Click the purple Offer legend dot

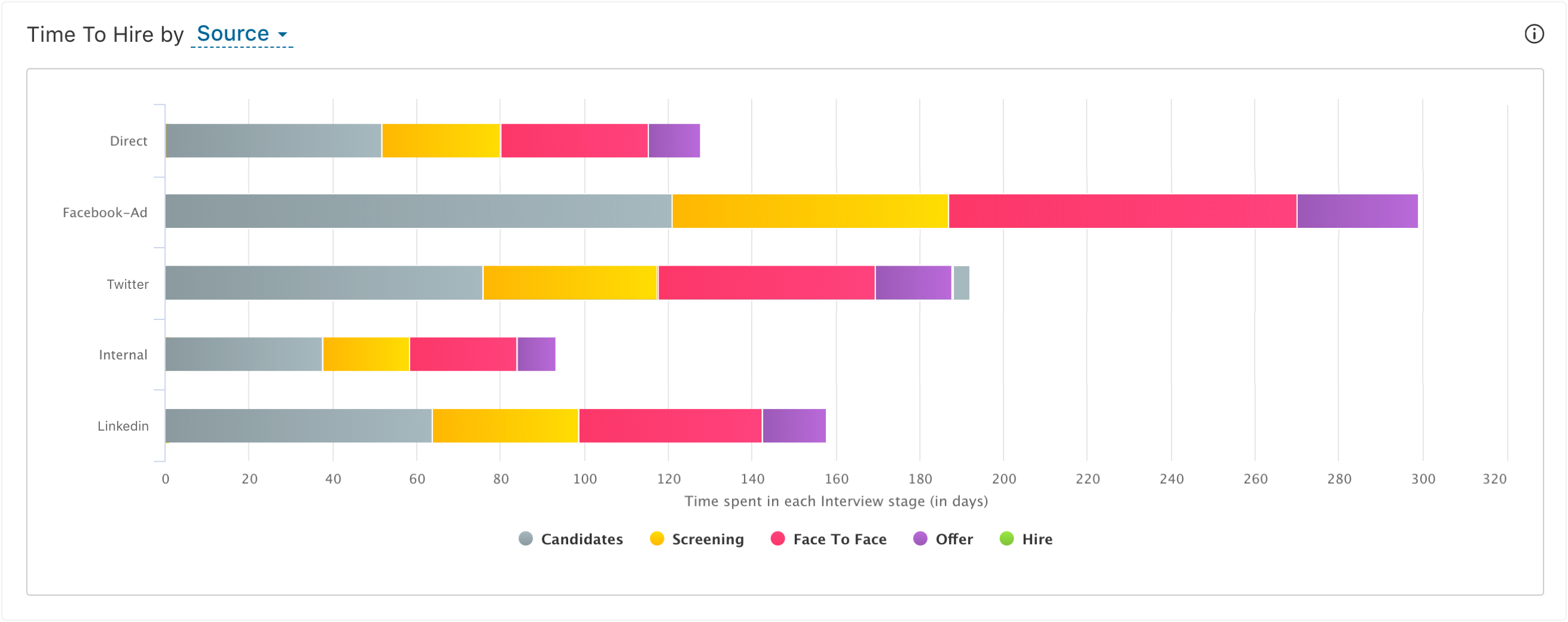(920, 539)
